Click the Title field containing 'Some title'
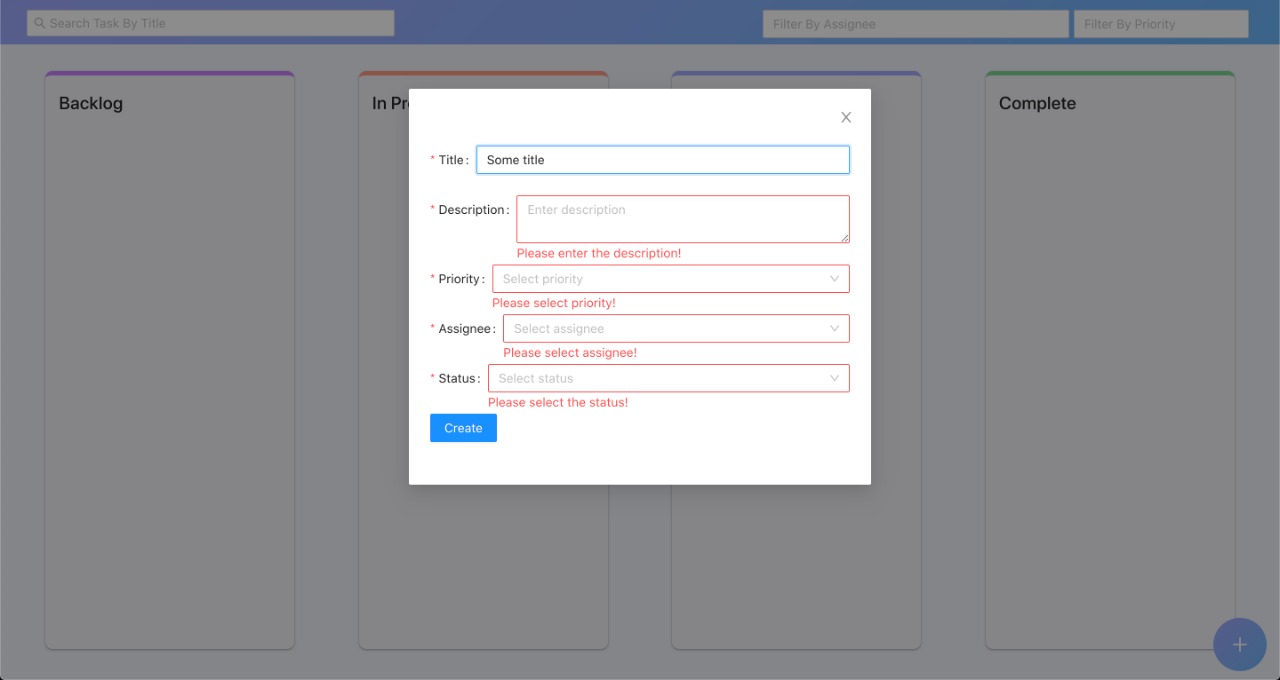The height and width of the screenshot is (680, 1280). point(662,159)
